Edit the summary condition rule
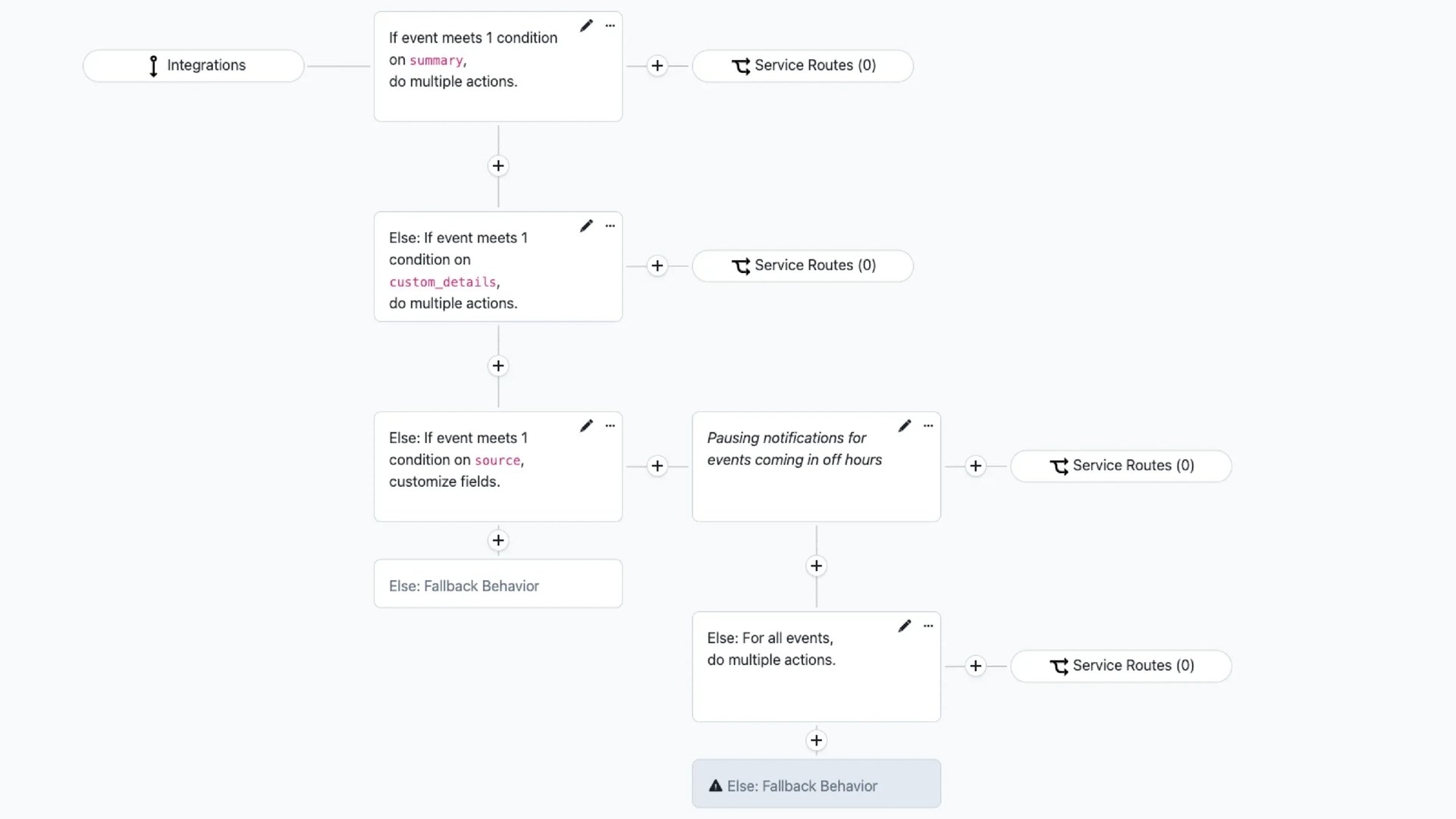1456x819 pixels. (x=586, y=25)
